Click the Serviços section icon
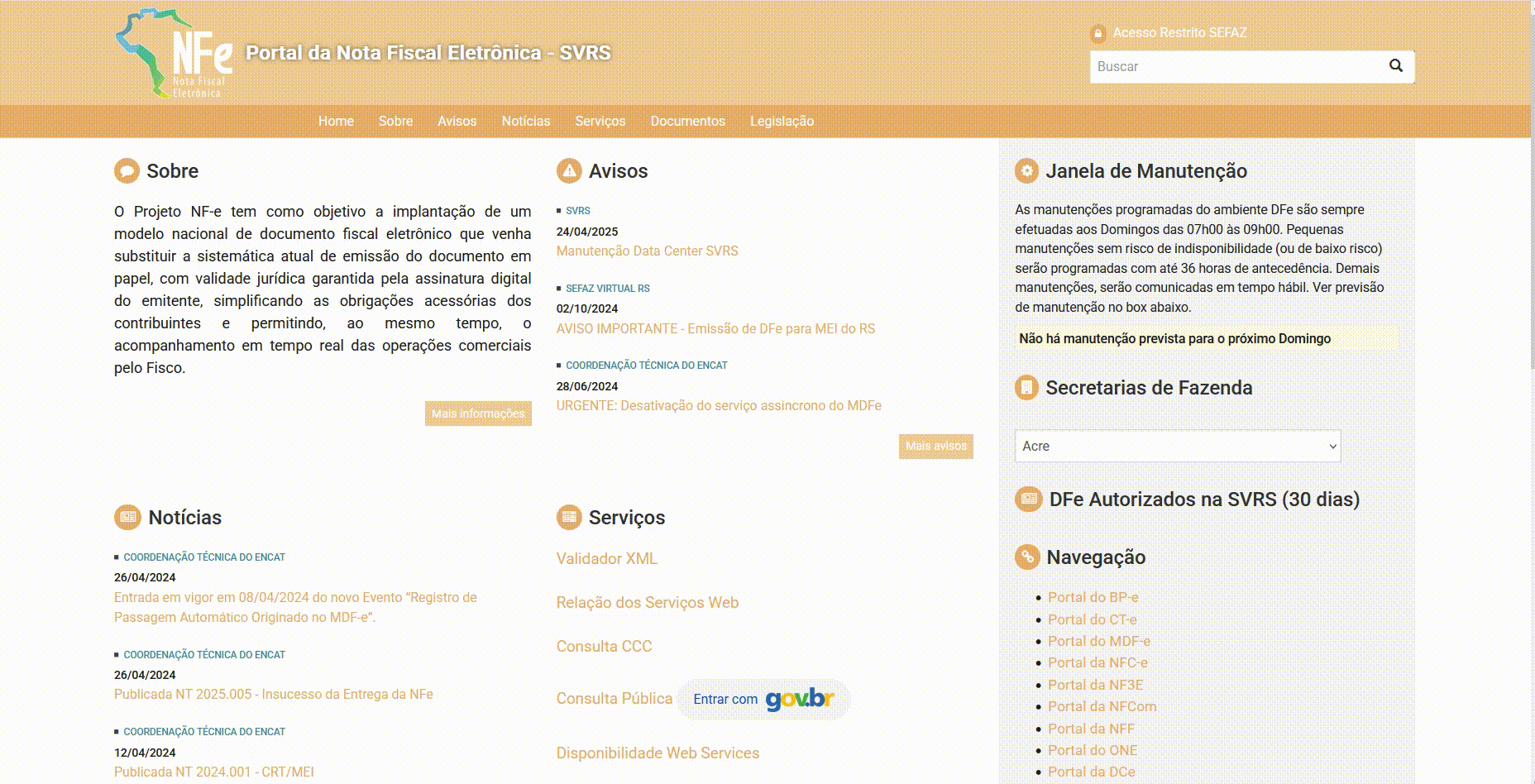Viewport: 1535px width, 784px height. [569, 518]
